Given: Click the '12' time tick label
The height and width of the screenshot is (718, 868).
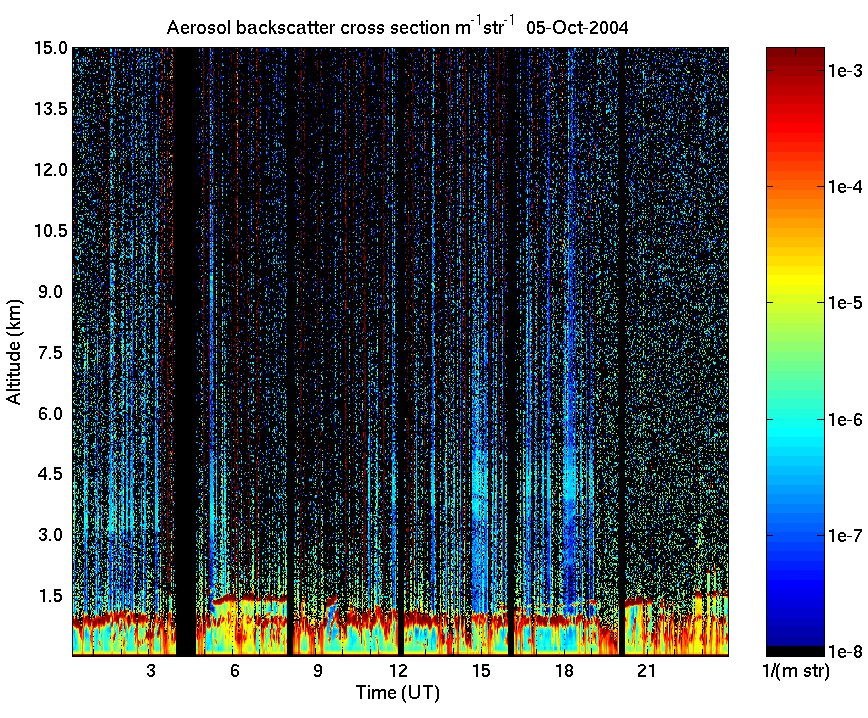Looking at the screenshot, I should [x=398, y=671].
